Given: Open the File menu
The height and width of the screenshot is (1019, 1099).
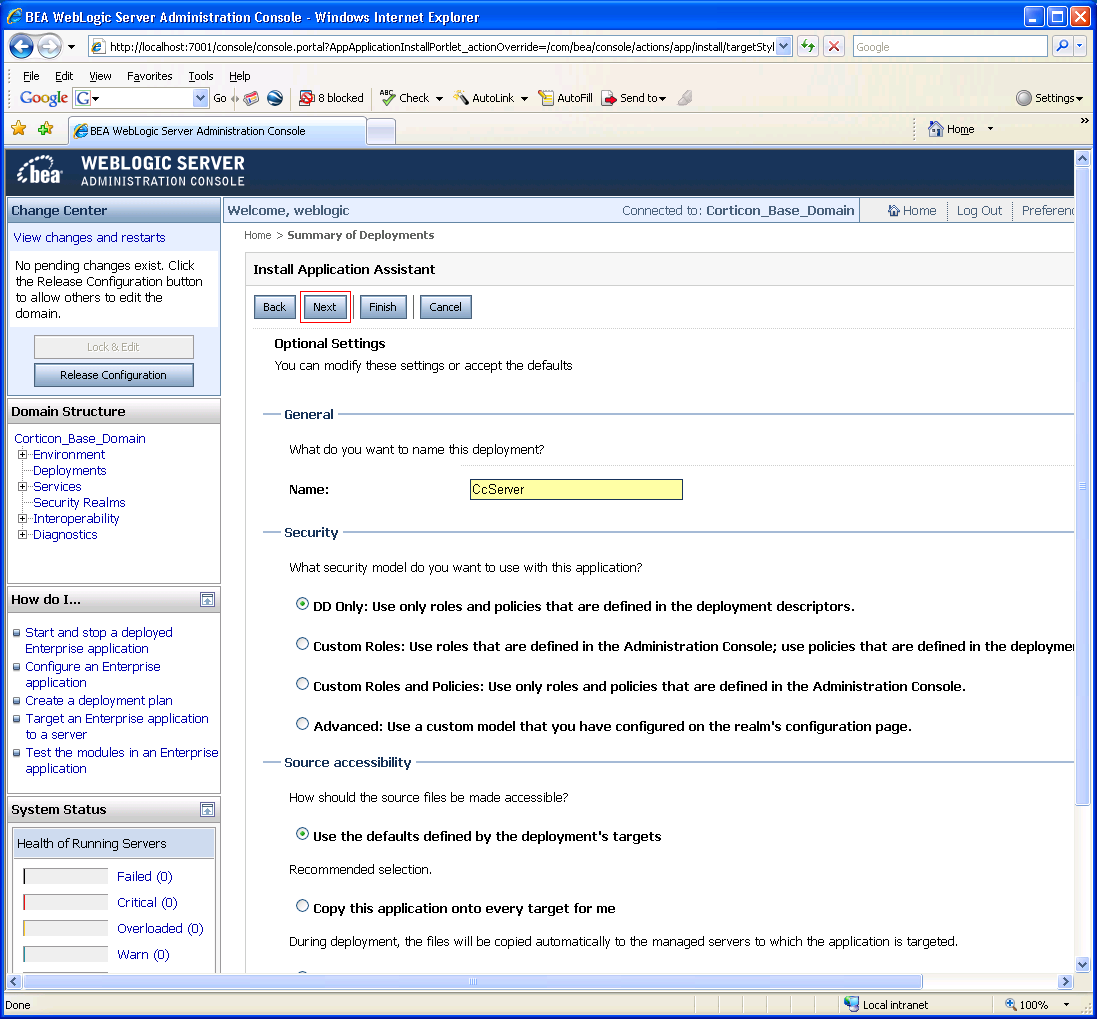Looking at the screenshot, I should [x=31, y=76].
